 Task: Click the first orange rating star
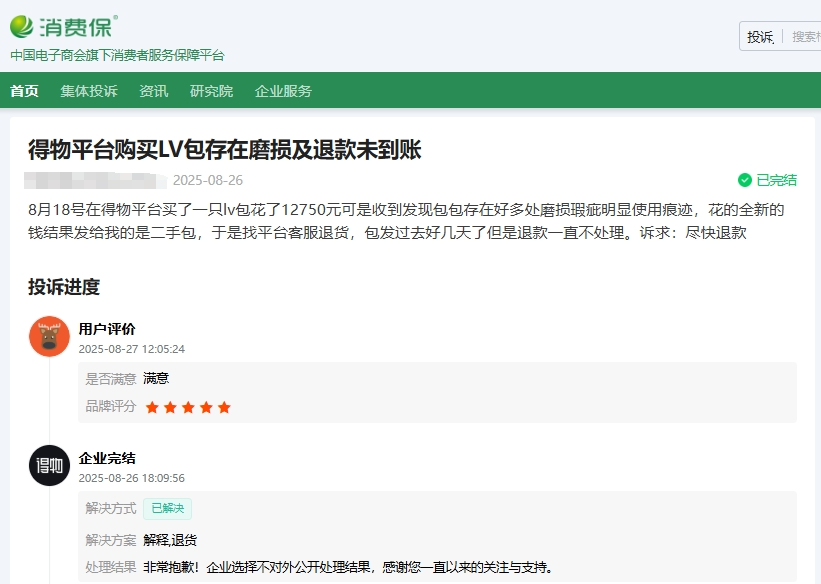(x=152, y=407)
